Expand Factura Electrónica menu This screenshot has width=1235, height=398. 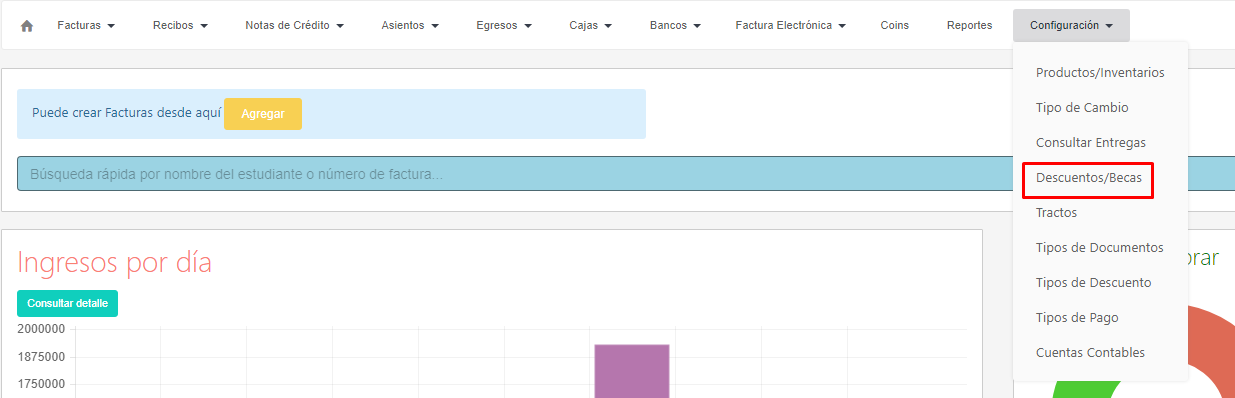(x=790, y=26)
